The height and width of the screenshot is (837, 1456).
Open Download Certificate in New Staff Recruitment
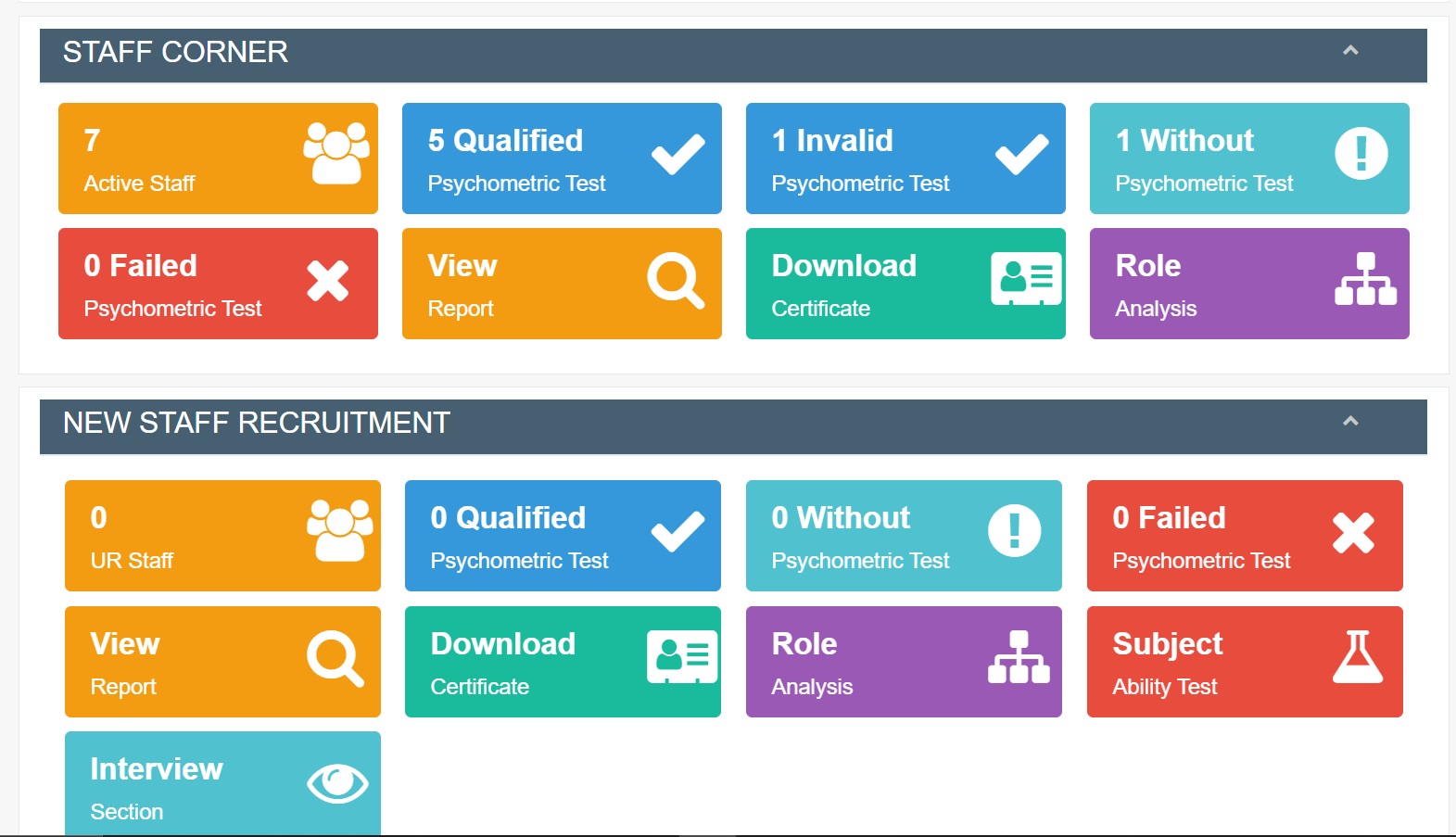563,662
